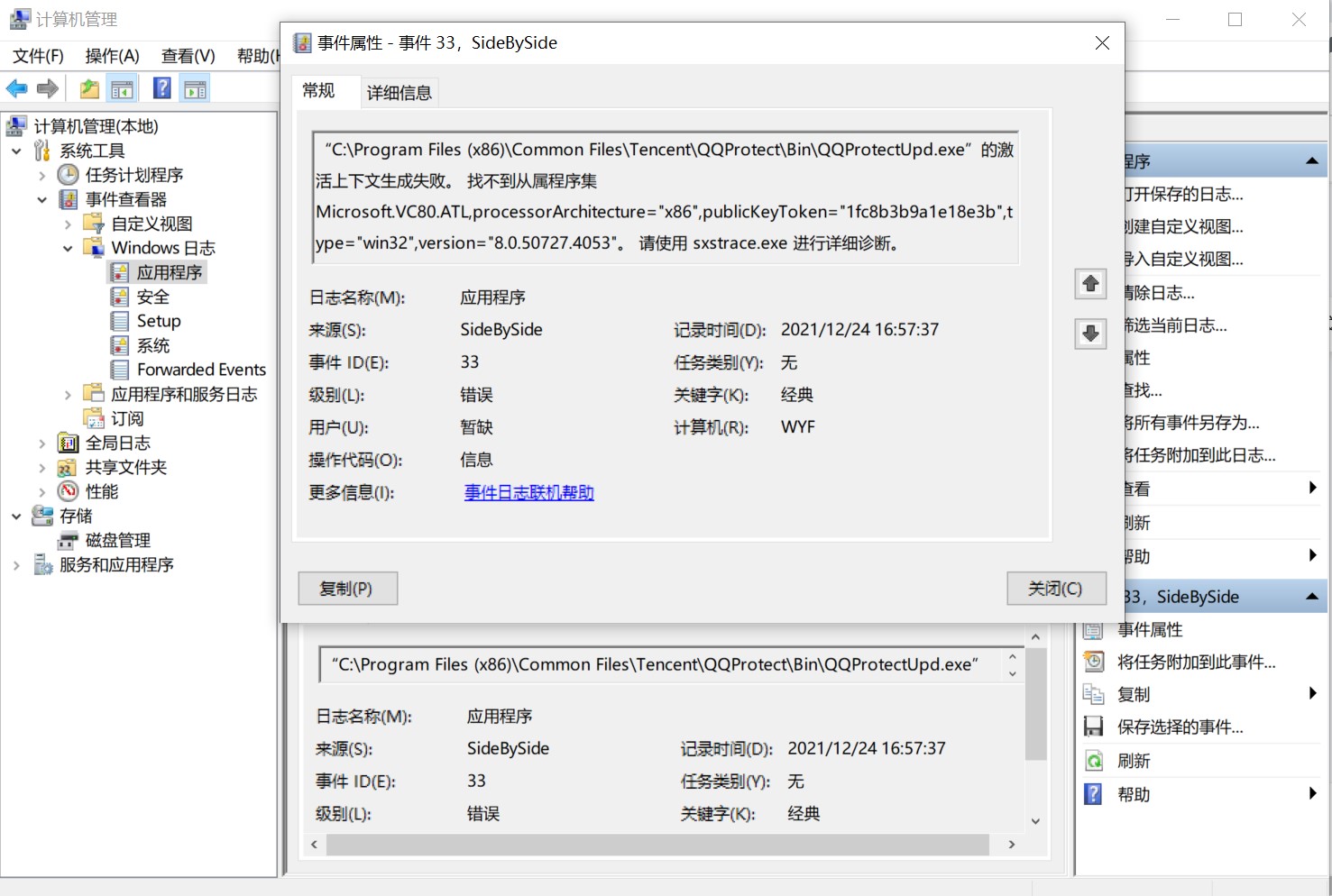The height and width of the screenshot is (896, 1332).
Task: Switch to the 详细信息 tab
Action: pyautogui.click(x=400, y=91)
